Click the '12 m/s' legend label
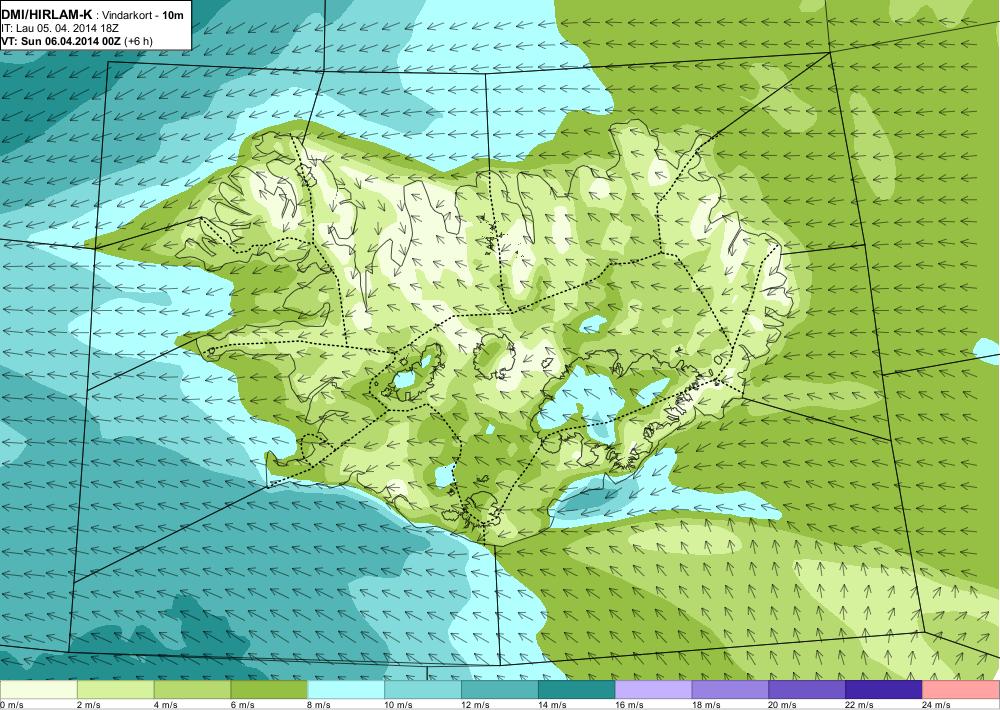This screenshot has height=710, width=1000. coord(476,705)
